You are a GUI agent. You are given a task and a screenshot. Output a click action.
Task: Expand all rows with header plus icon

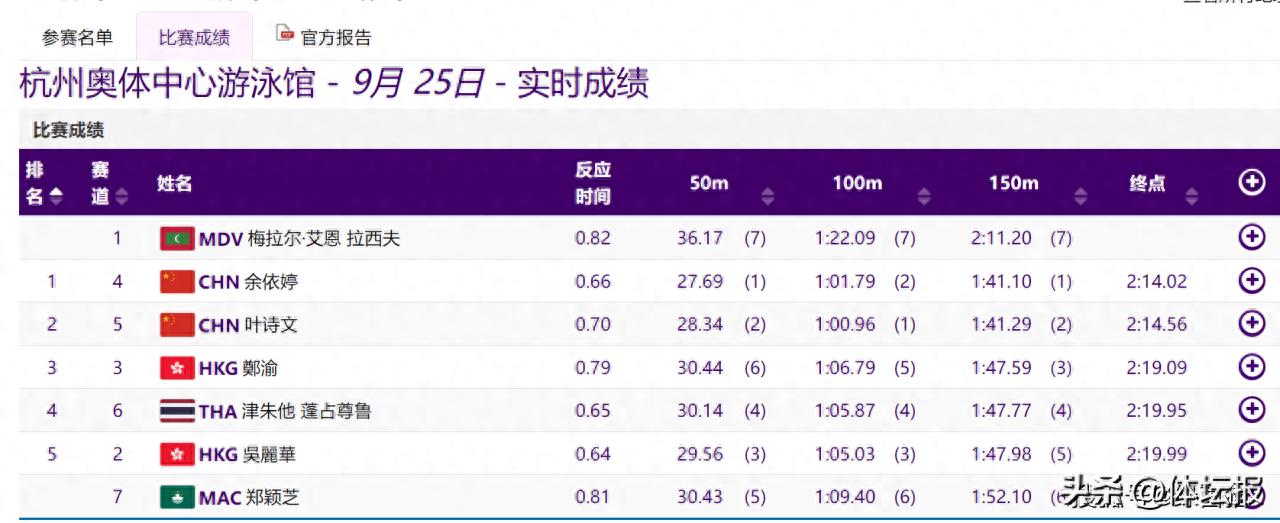point(1251,182)
